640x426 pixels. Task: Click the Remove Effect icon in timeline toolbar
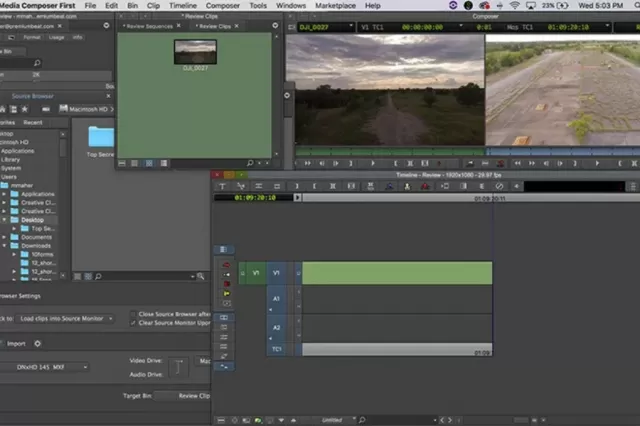(499, 186)
